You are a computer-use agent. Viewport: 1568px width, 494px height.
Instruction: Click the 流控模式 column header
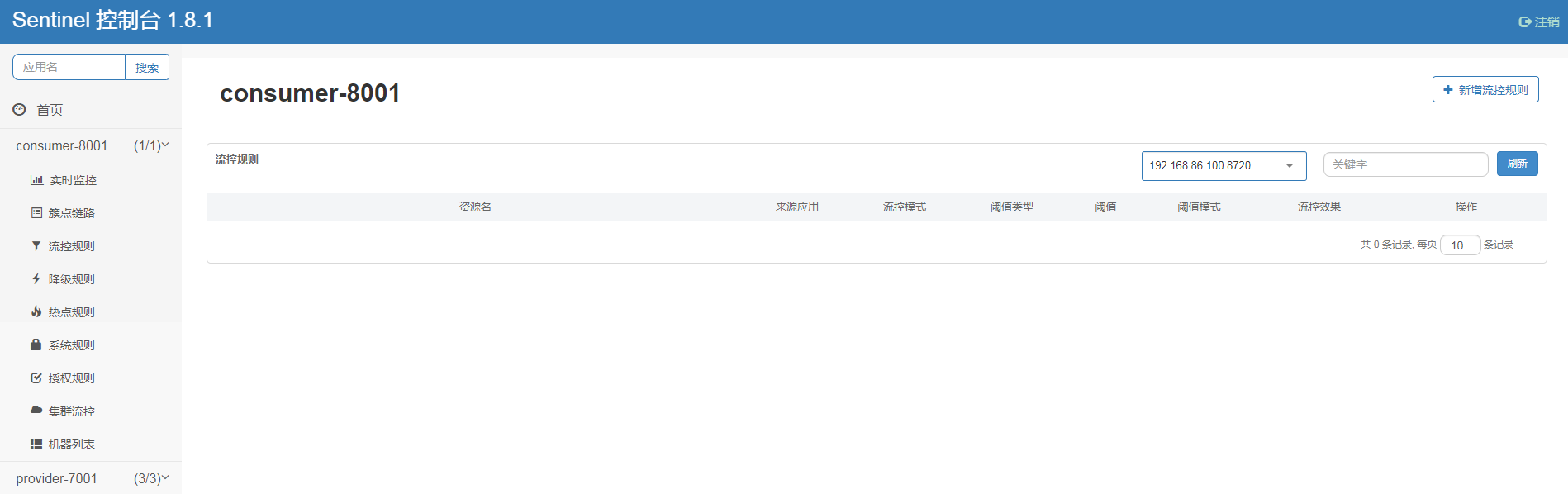tap(904, 207)
